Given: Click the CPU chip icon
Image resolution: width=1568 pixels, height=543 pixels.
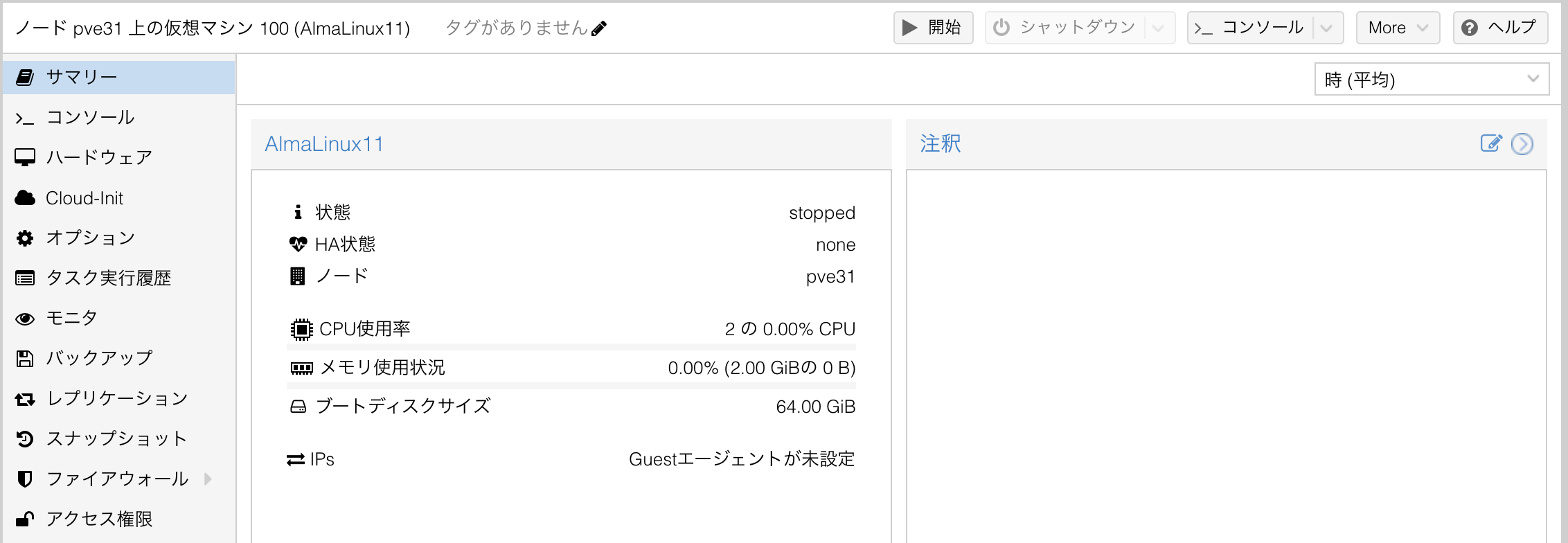Looking at the screenshot, I should 301,329.
